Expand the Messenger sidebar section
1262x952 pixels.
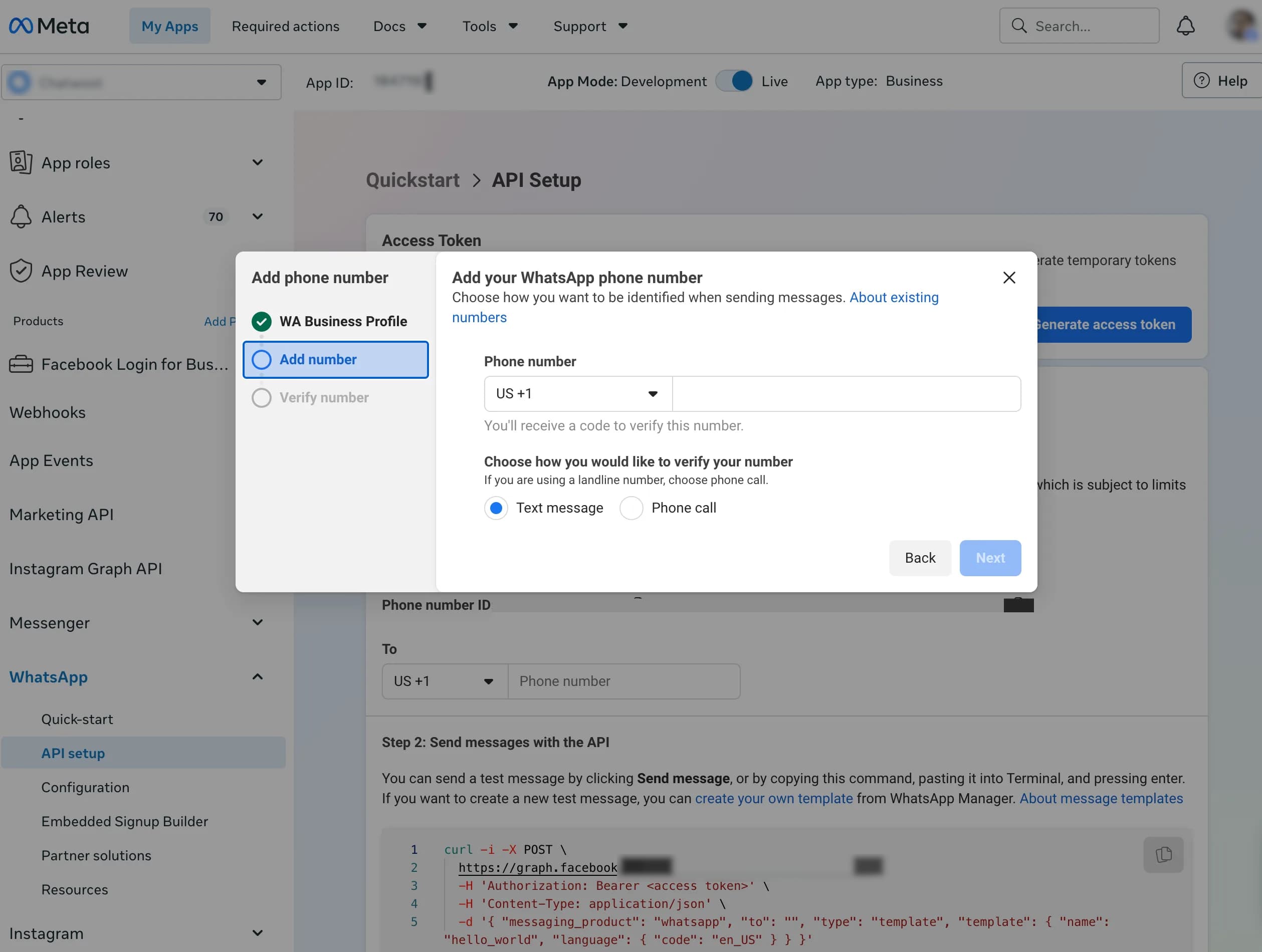(257, 622)
